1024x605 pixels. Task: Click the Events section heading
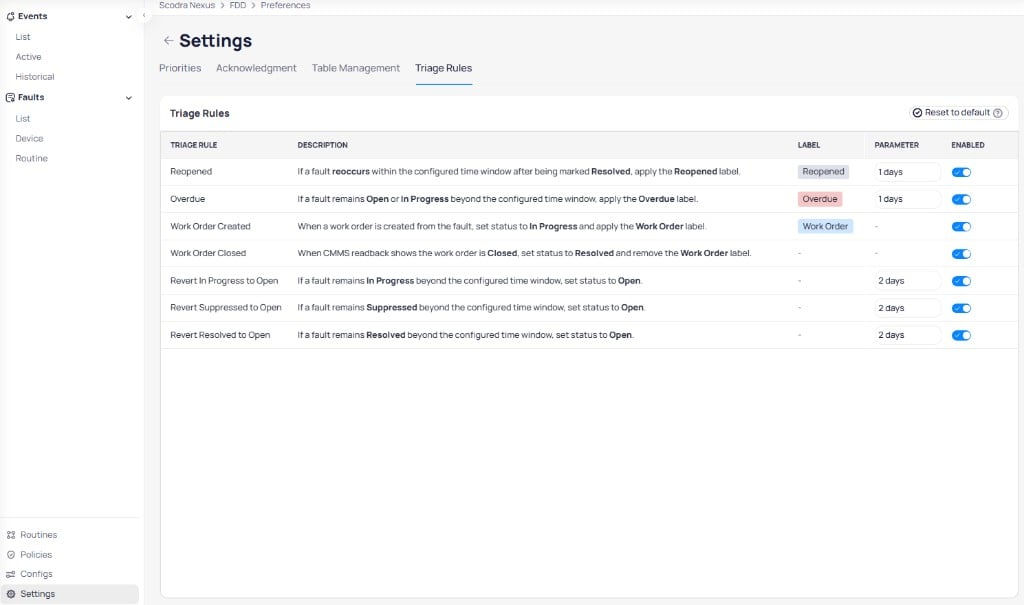tap(33, 16)
